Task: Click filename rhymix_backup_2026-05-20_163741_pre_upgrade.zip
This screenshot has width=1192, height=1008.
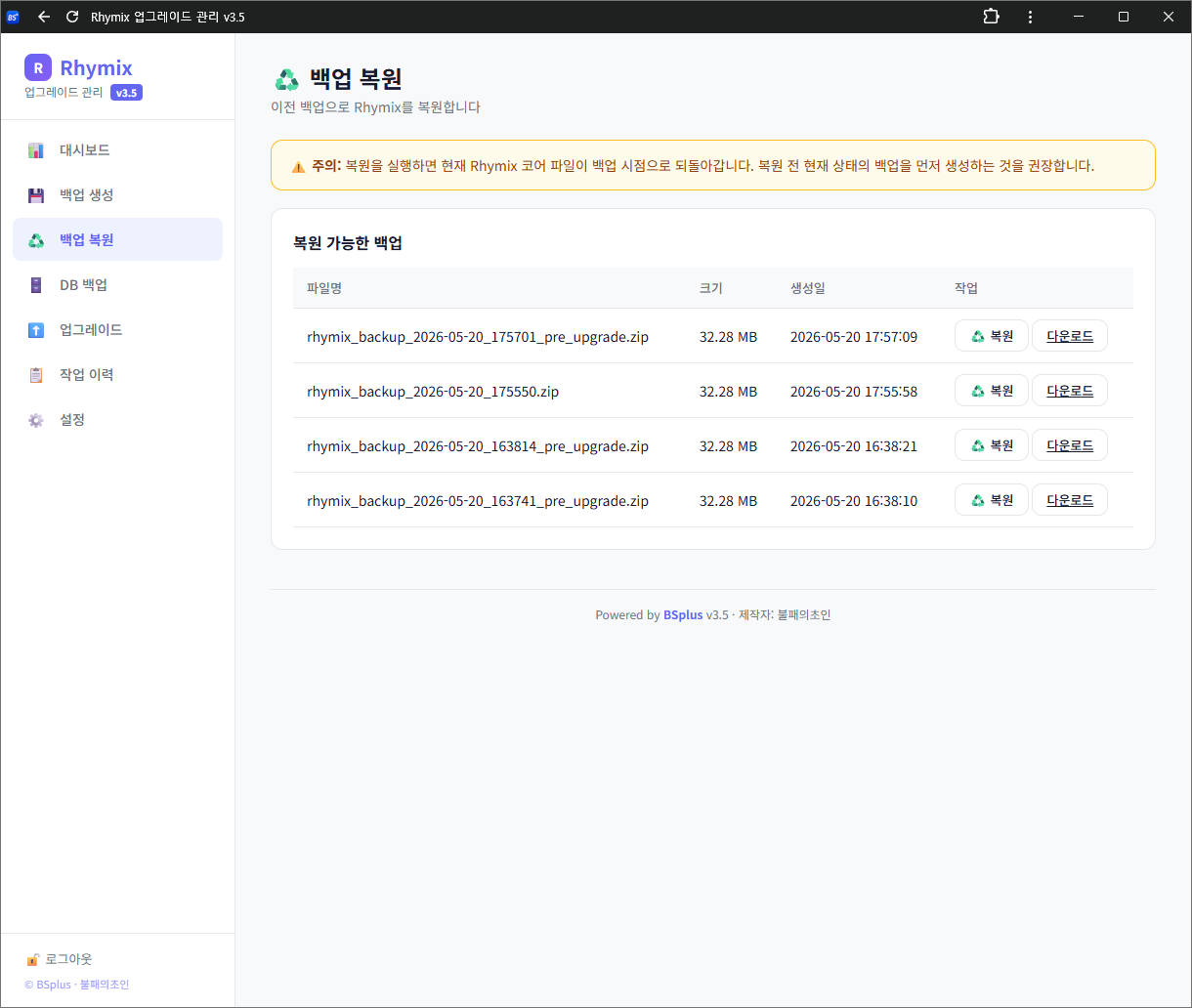Action: point(478,501)
